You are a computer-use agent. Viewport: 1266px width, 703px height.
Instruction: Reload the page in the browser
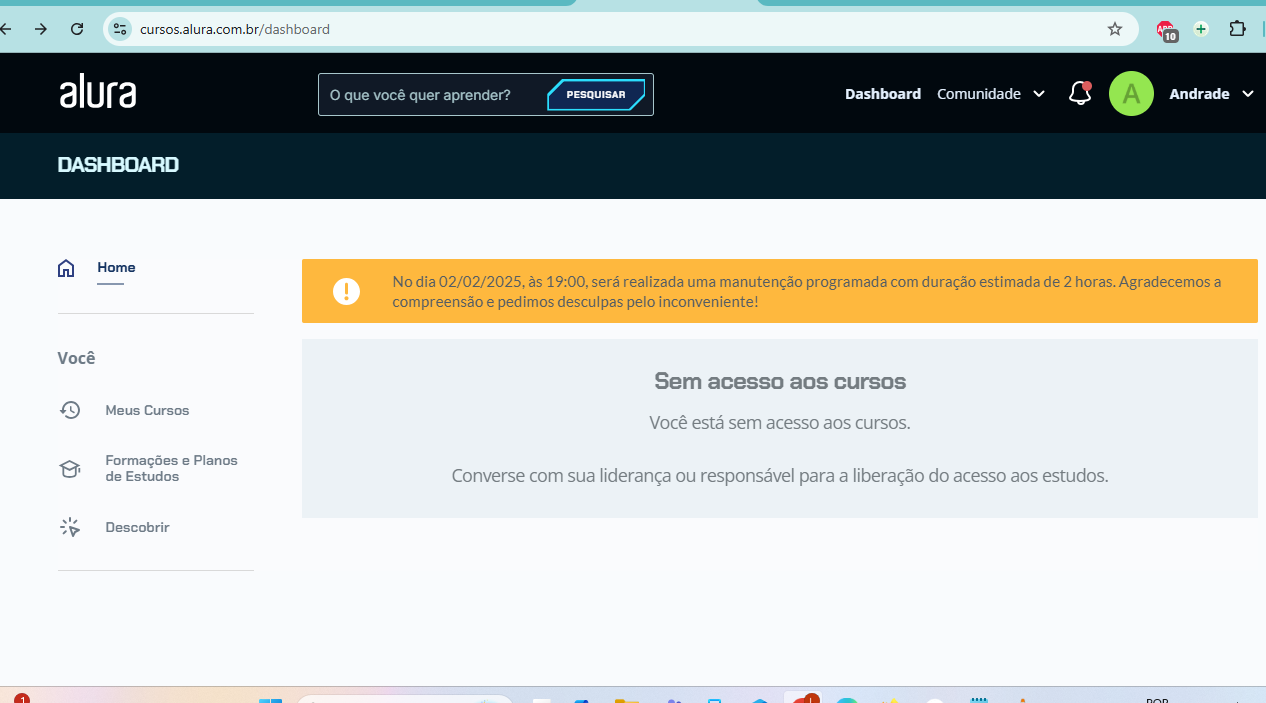(77, 29)
